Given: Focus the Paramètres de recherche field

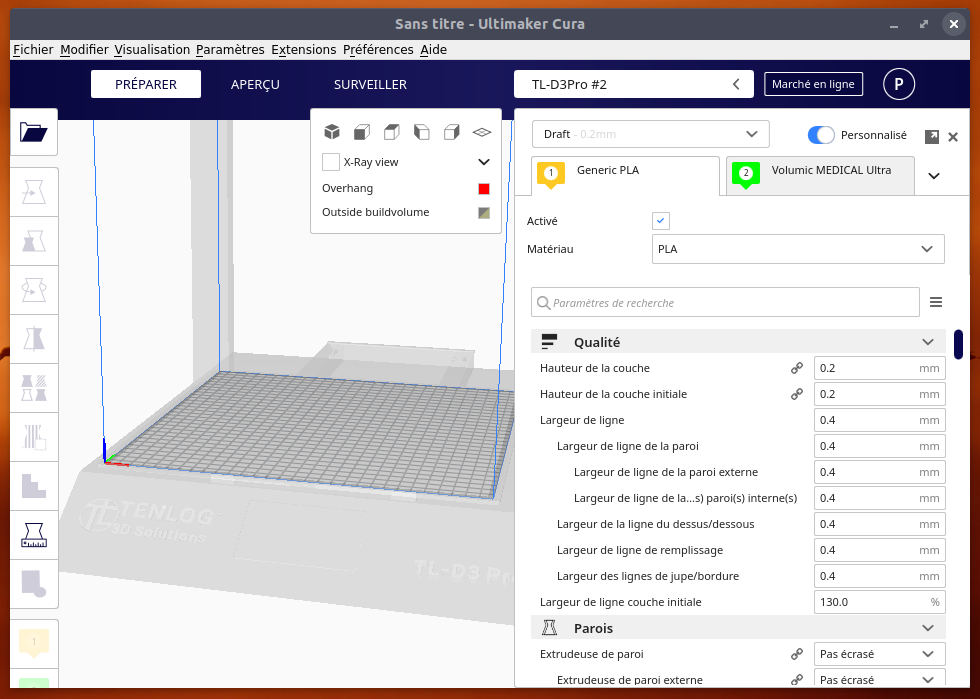Looking at the screenshot, I should (x=725, y=303).
